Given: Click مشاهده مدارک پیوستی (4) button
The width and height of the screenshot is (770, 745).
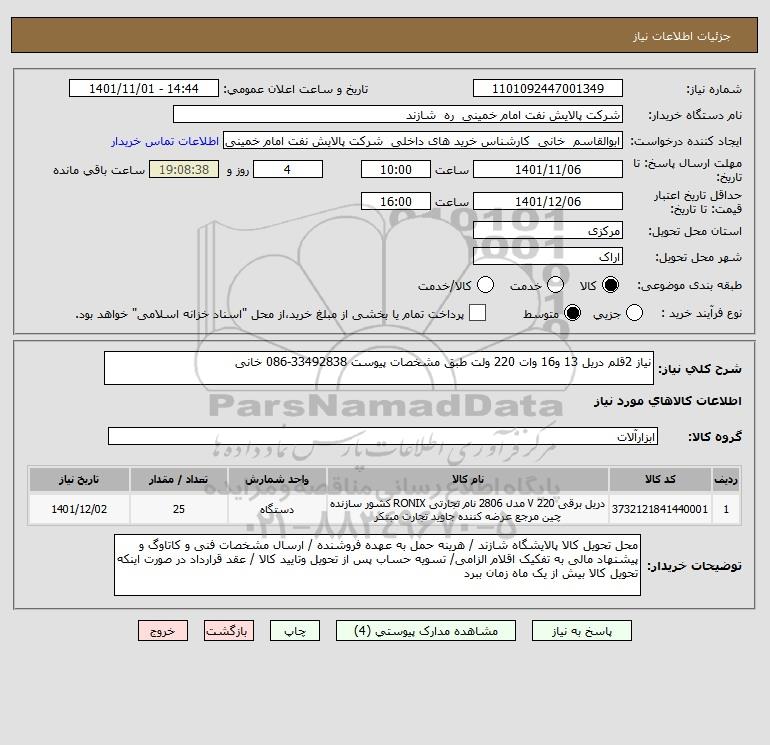Looking at the screenshot, I should (426, 631).
